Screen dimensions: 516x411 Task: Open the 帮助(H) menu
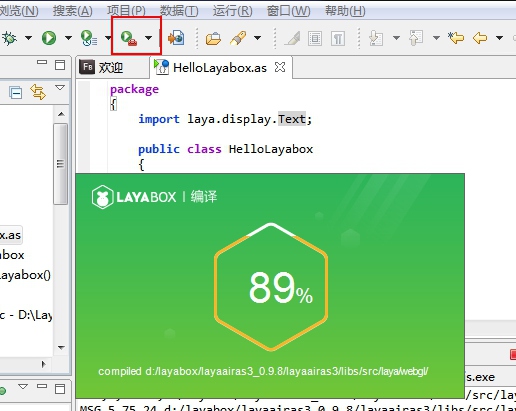click(x=345, y=11)
